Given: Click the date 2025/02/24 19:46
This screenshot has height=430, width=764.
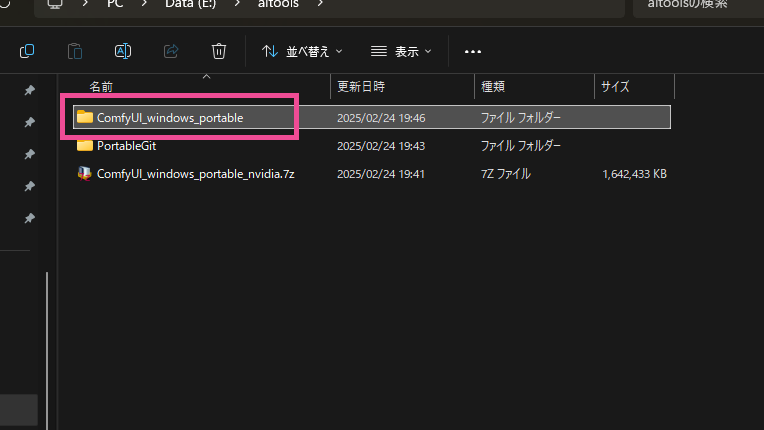Looking at the screenshot, I should 381,118.
